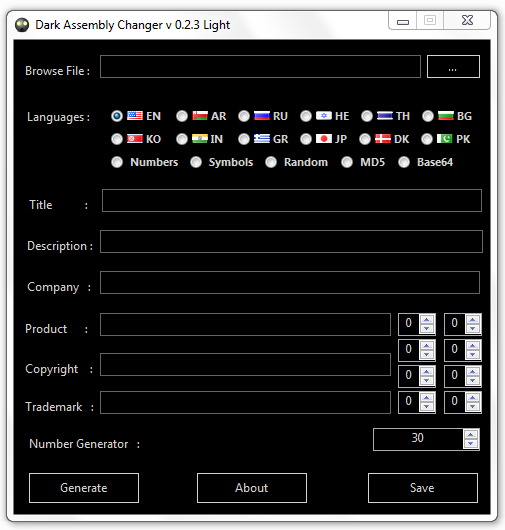Viewport: 505px width, 530px height.
Task: Focus the Title text field
Action: [292, 200]
